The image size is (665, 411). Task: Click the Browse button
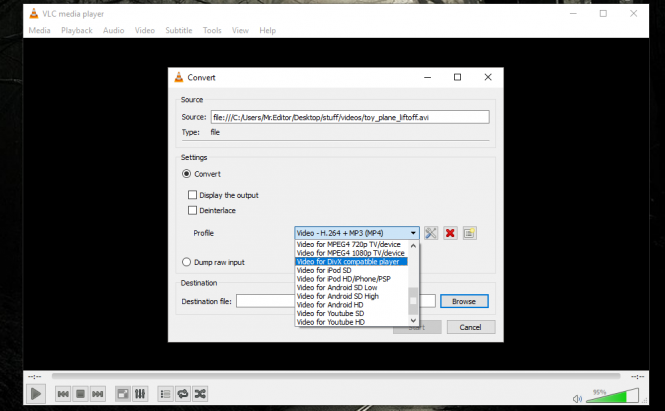click(463, 301)
